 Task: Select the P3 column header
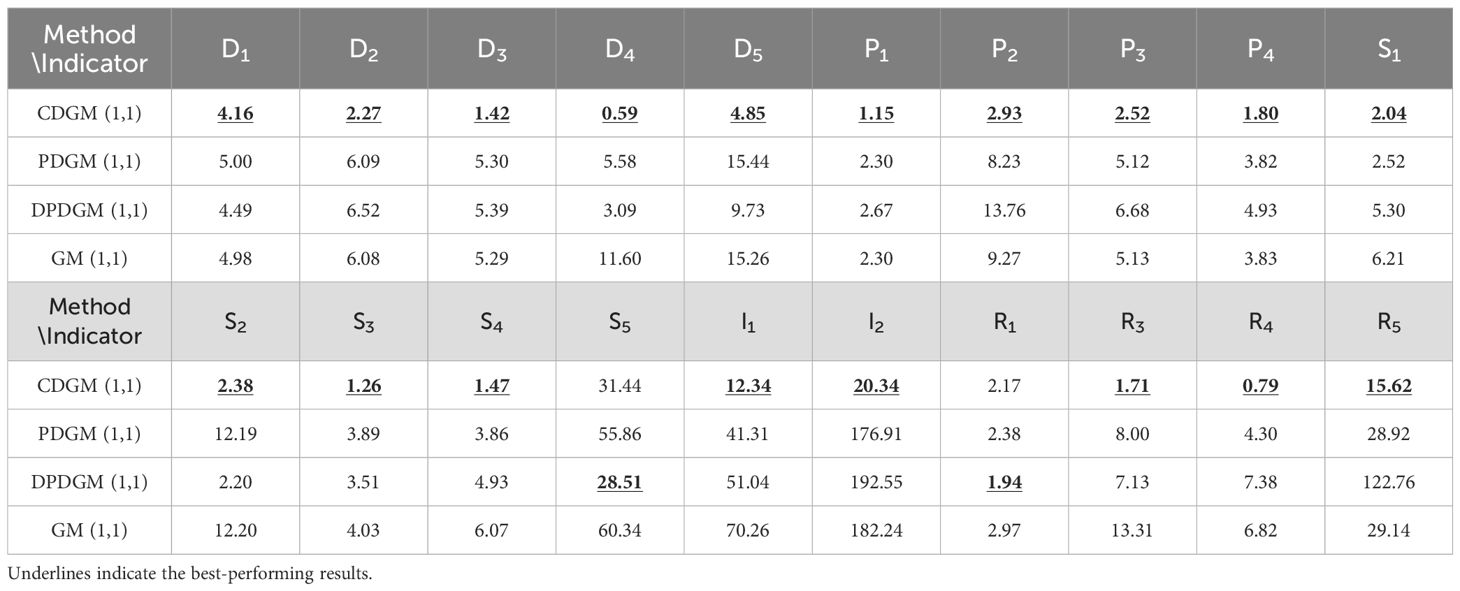(1131, 50)
